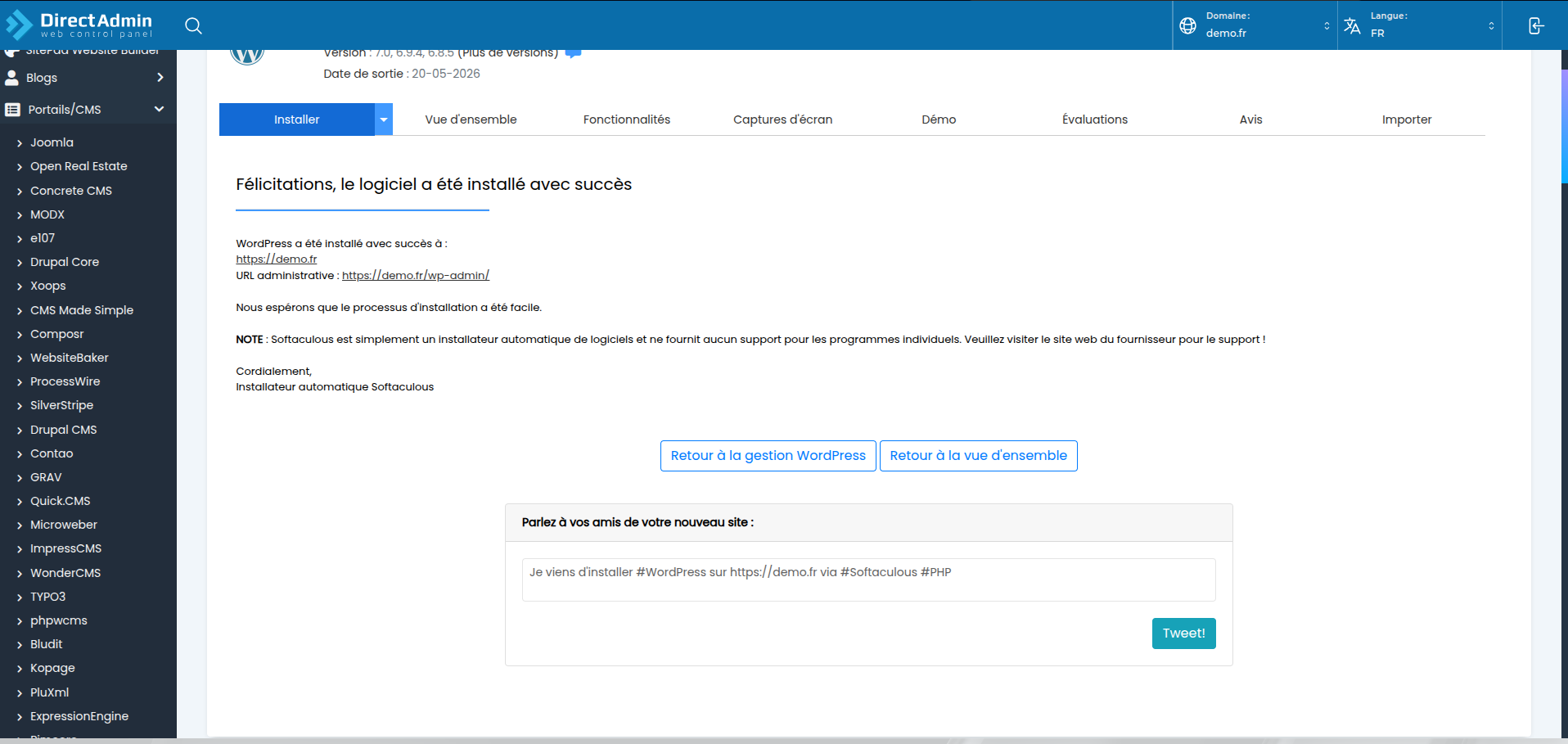1568x744 pixels.
Task: Click the DirectAdmin logo
Action: (x=79, y=25)
